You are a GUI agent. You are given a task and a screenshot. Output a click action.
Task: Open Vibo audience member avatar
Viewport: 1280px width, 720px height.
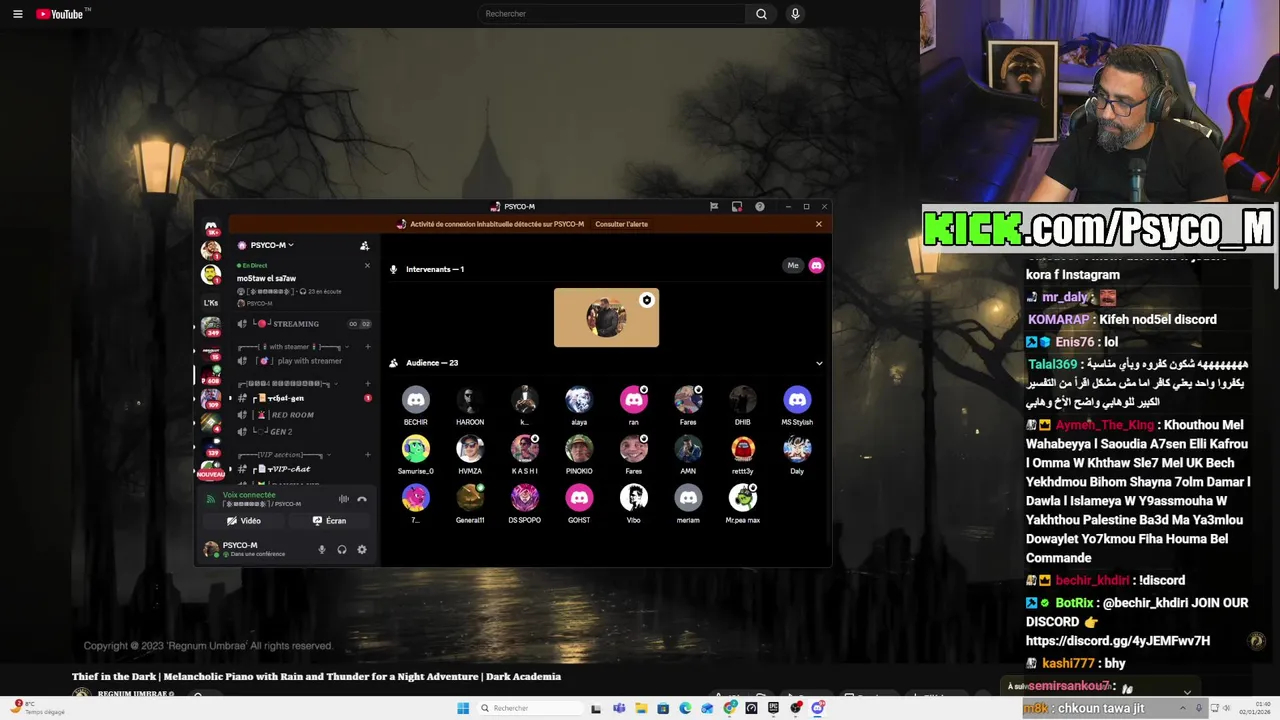tap(633, 498)
